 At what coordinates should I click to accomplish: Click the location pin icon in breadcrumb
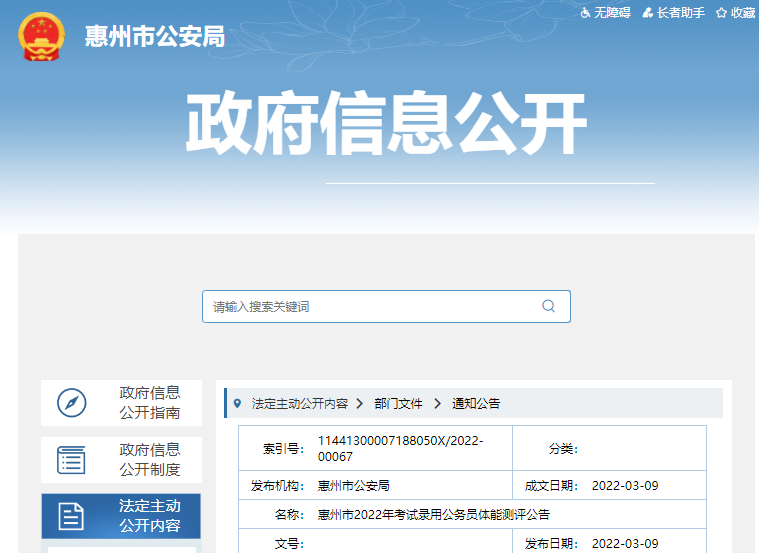coord(237,404)
